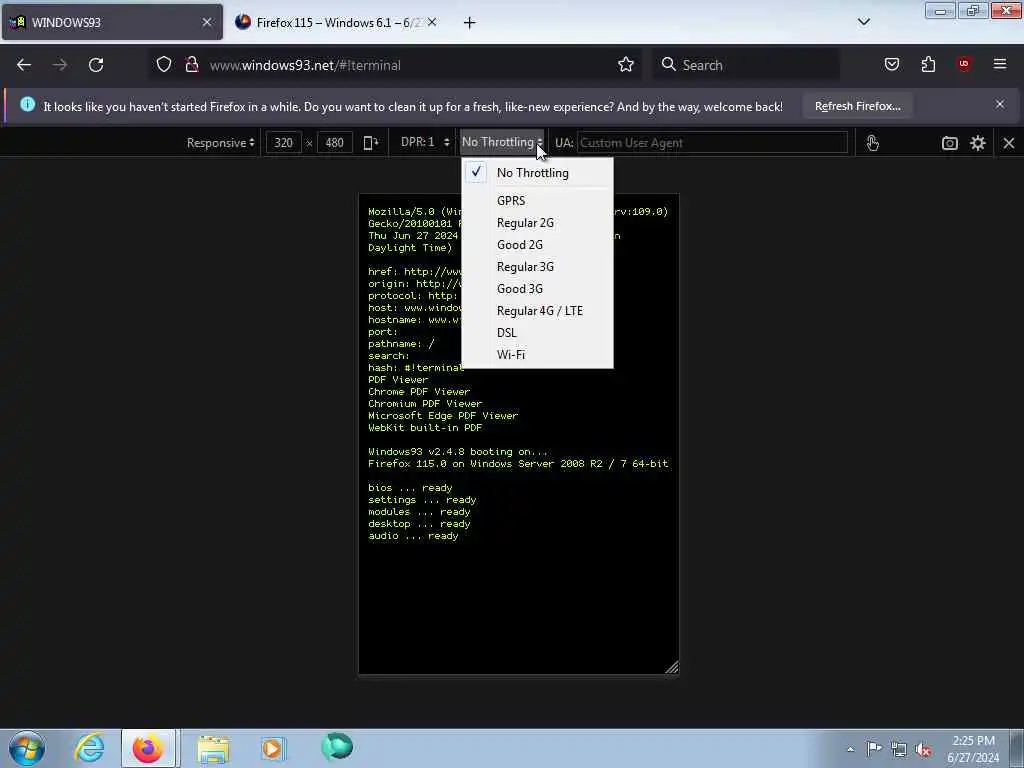Reload the page with the refresh icon
Screen dimensions: 1024x768
pos(96,65)
